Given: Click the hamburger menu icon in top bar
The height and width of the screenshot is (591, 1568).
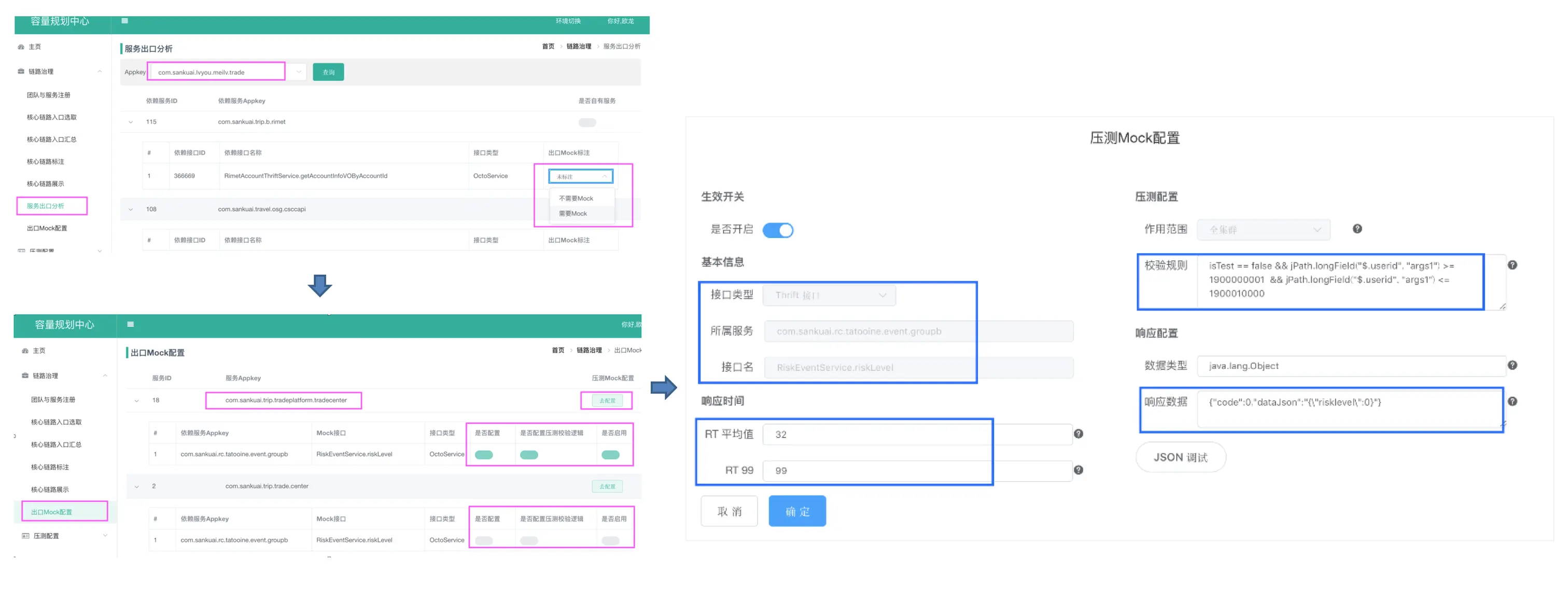Looking at the screenshot, I should coord(124,20).
